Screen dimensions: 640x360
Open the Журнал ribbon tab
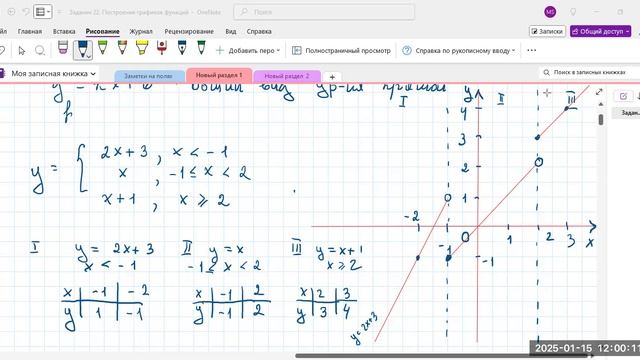141,31
